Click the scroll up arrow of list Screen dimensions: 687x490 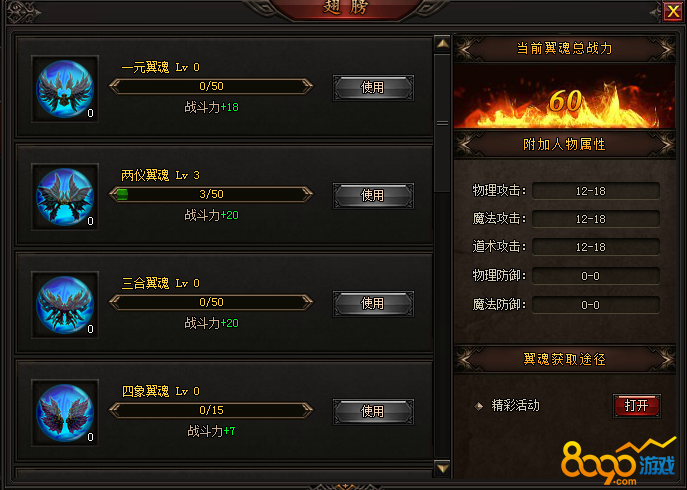(x=443, y=44)
